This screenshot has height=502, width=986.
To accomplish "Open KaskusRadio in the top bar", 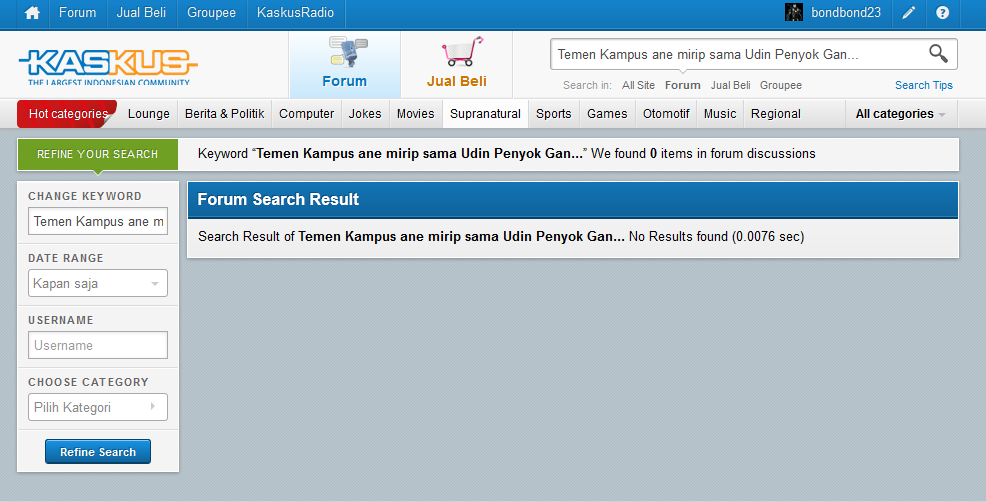I will click(x=296, y=13).
